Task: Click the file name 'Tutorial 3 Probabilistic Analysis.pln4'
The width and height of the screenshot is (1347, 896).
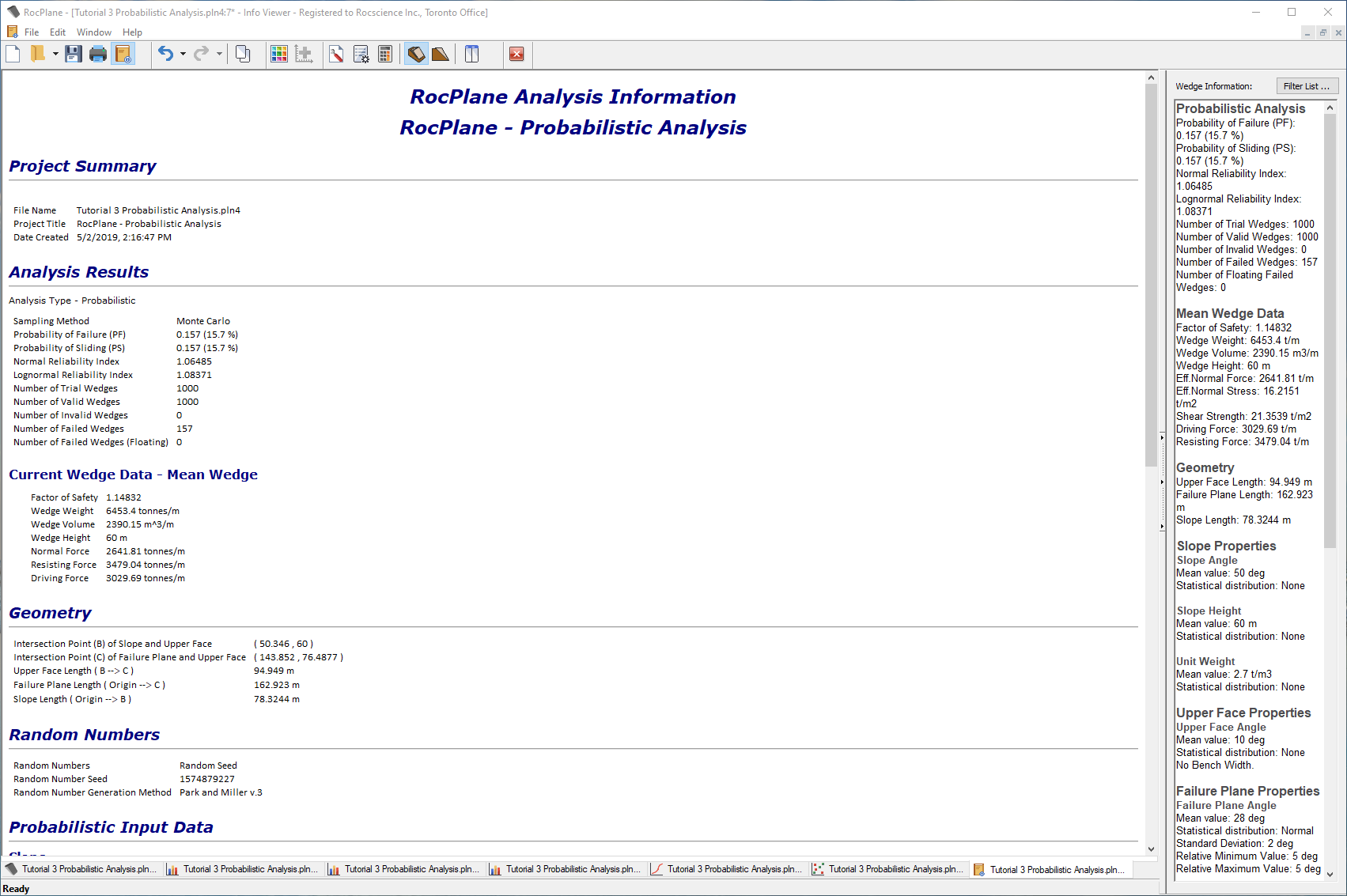Action: tap(158, 210)
